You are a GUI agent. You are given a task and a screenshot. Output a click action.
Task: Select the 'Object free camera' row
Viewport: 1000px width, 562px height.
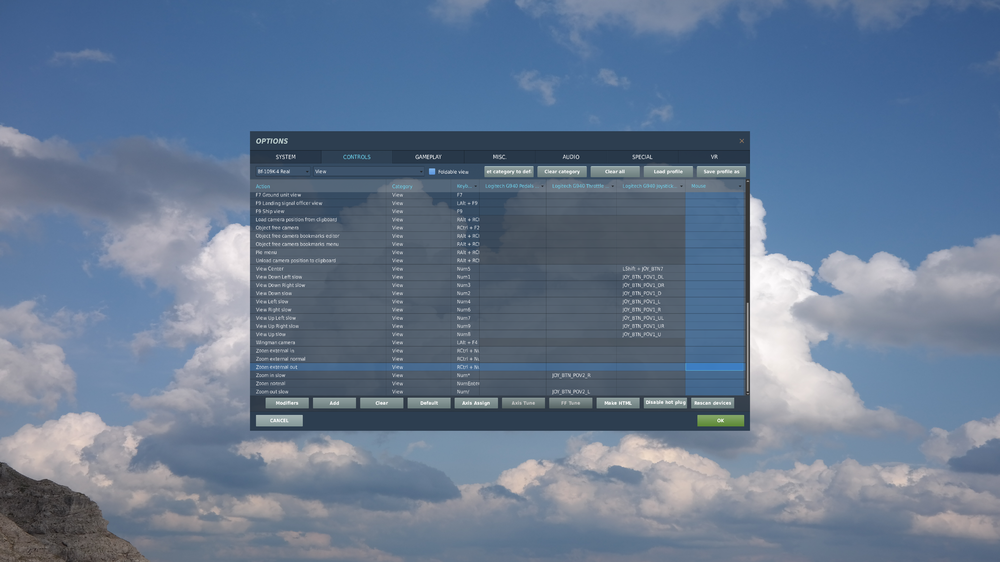click(498, 228)
